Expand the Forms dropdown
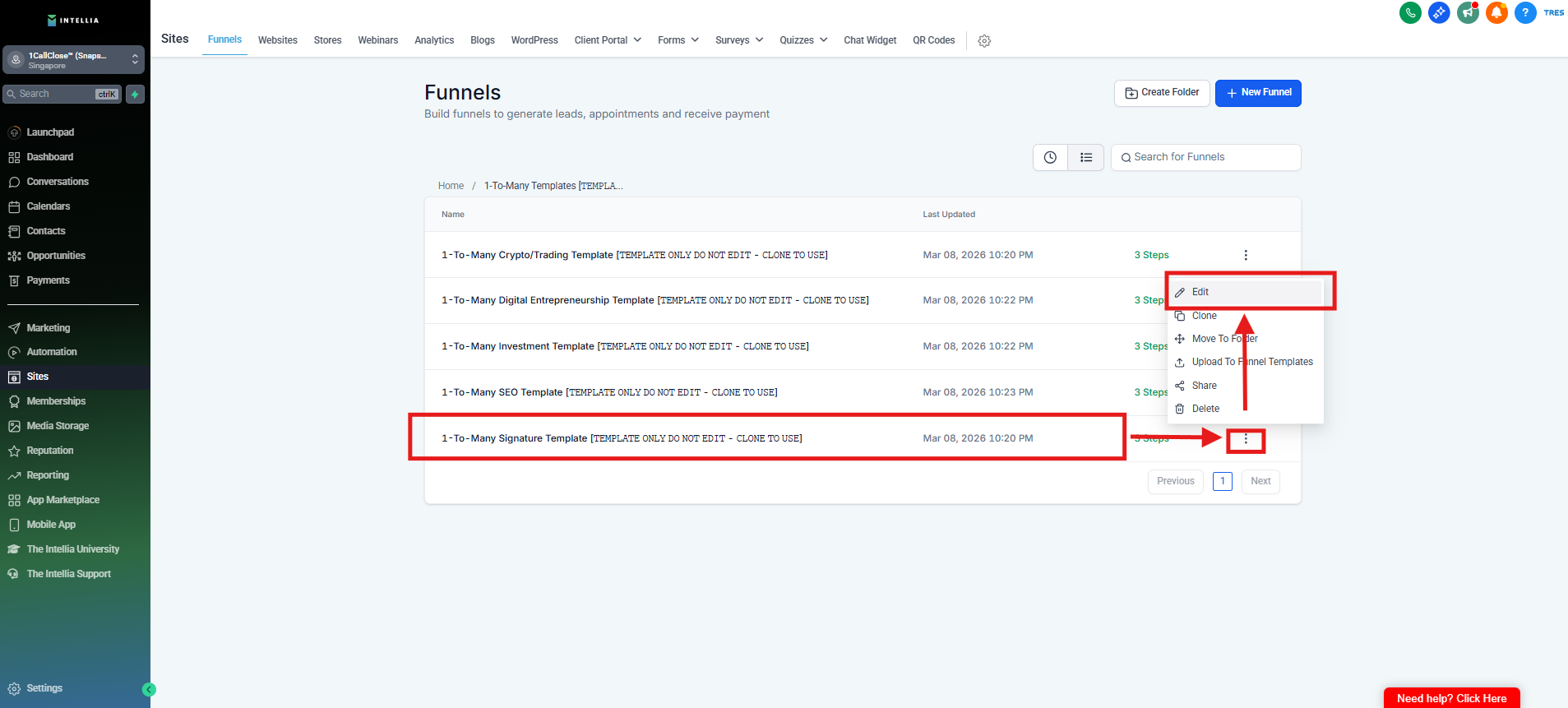The height and width of the screenshot is (708, 1568). point(678,40)
